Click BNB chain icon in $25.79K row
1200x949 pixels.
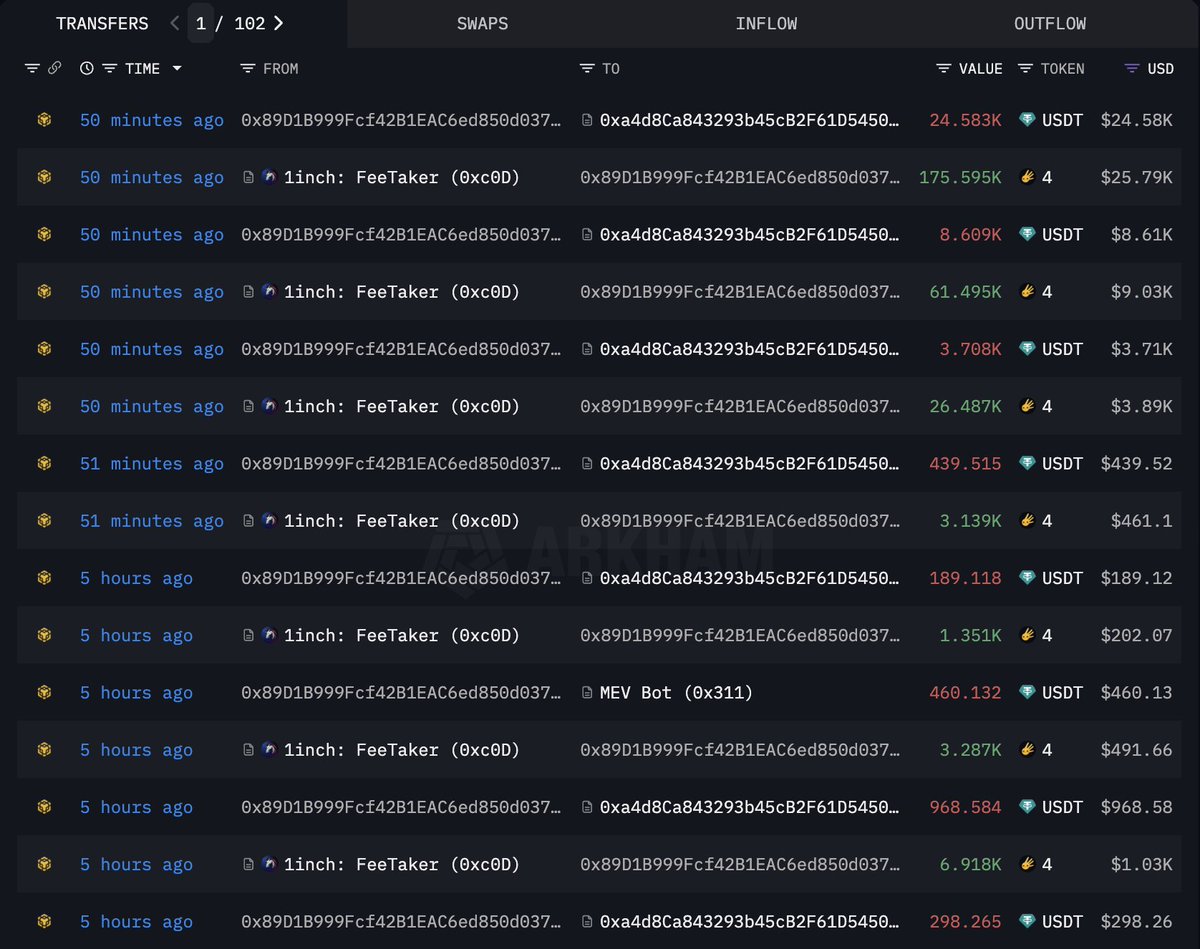coord(44,177)
